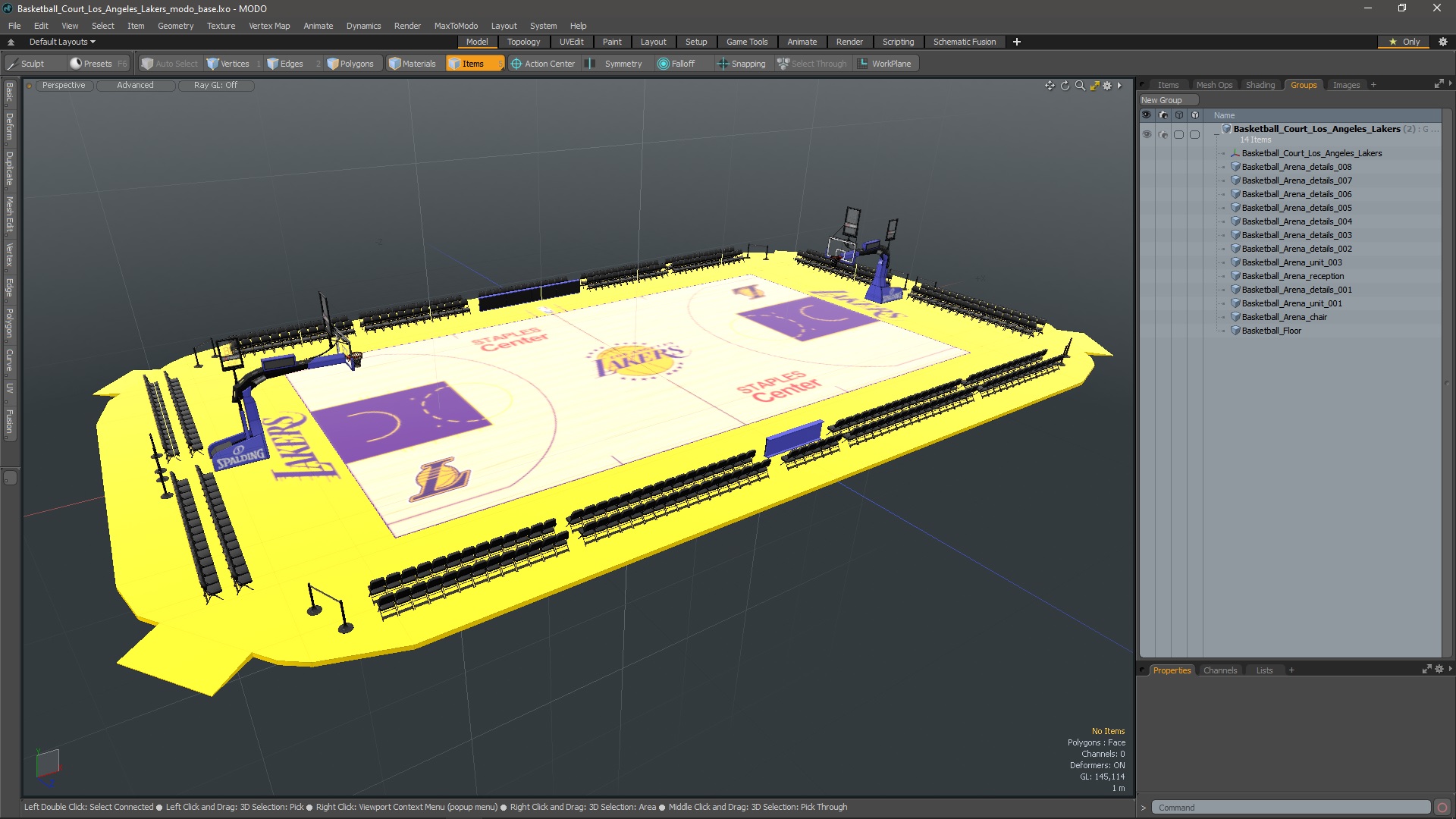
Task: Click the eye visibility column header
Action: (1146, 115)
